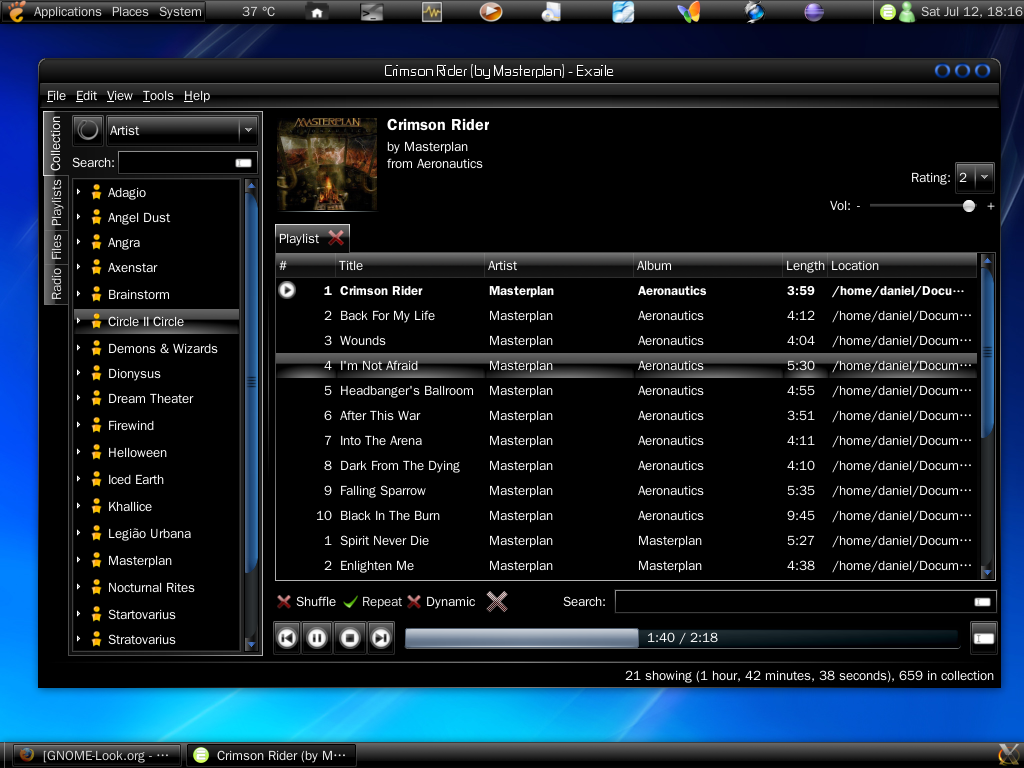The width and height of the screenshot is (1024, 768).
Task: Click the green user icon in top panel
Action: pyautogui.click(x=906, y=12)
